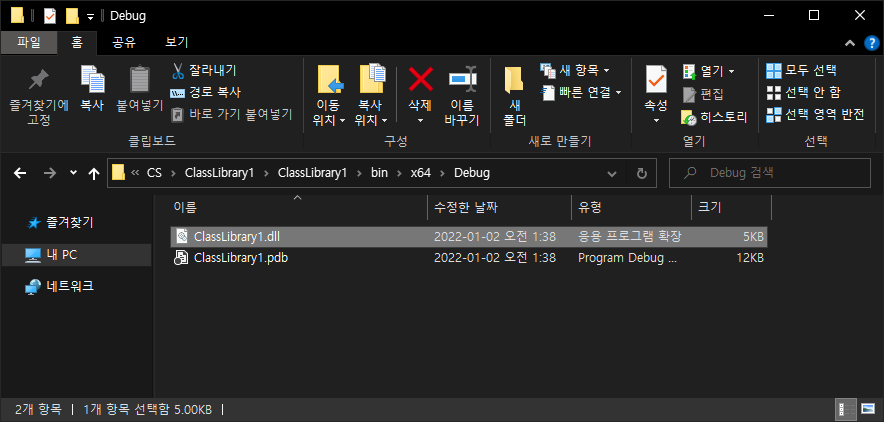This screenshot has width=884, height=422.
Task: Click Program Debug type cell of pdb file
Action: pos(627,258)
